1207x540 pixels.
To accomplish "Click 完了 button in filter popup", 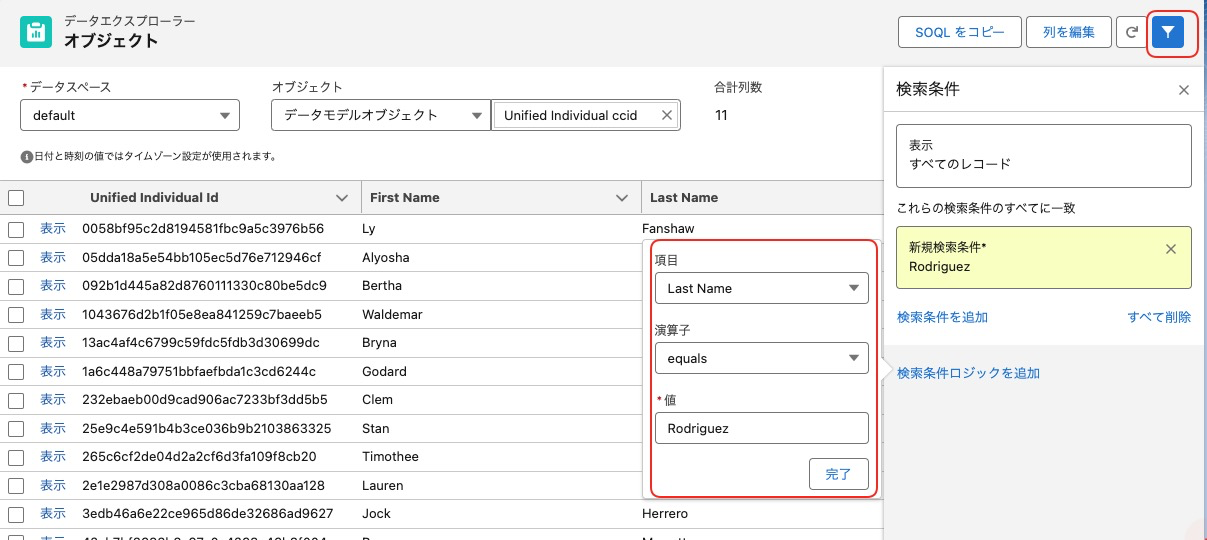I will pos(838,474).
